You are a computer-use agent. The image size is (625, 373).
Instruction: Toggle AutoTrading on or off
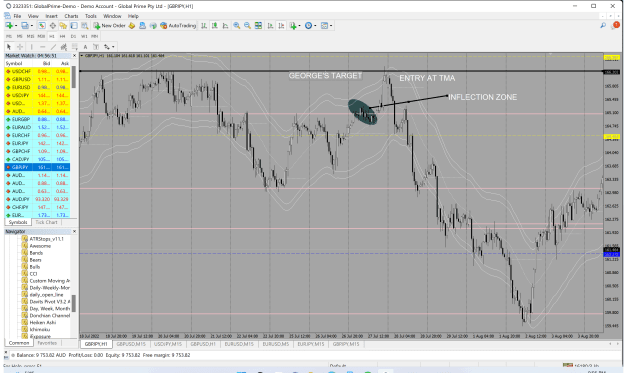pos(178,26)
